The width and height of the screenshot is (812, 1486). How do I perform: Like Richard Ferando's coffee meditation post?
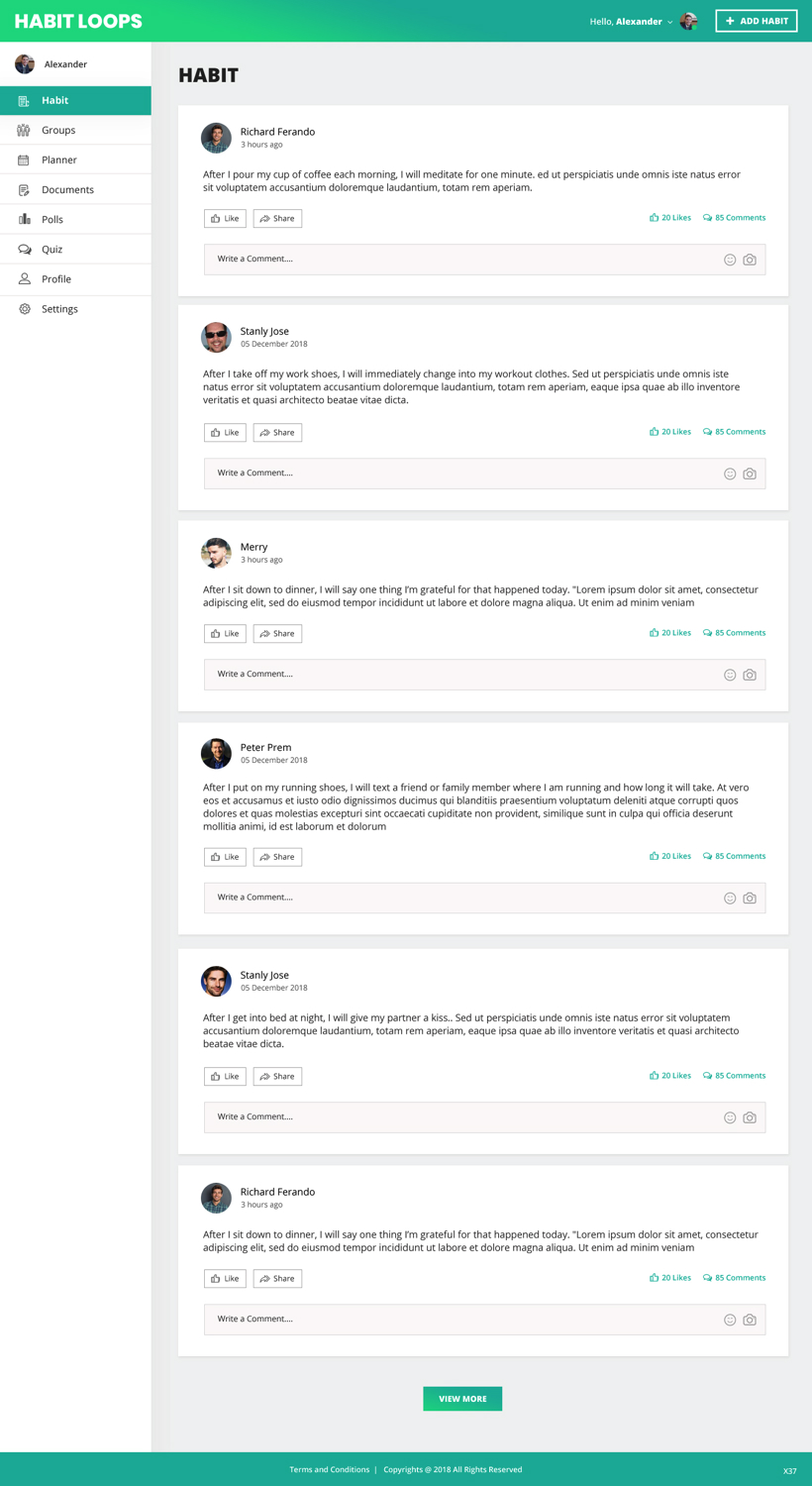click(x=225, y=219)
